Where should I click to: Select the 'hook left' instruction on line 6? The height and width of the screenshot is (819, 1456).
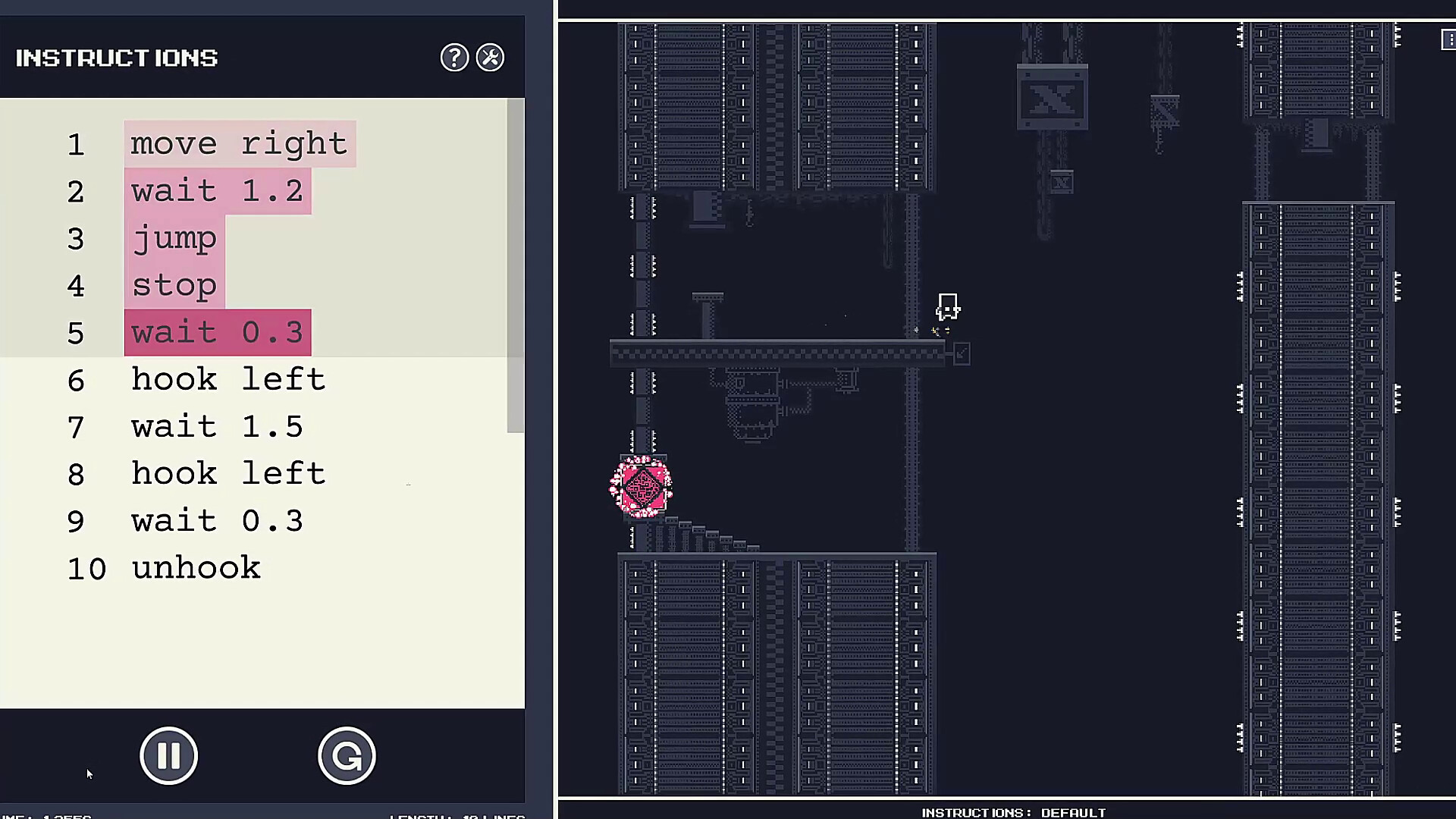point(228,379)
